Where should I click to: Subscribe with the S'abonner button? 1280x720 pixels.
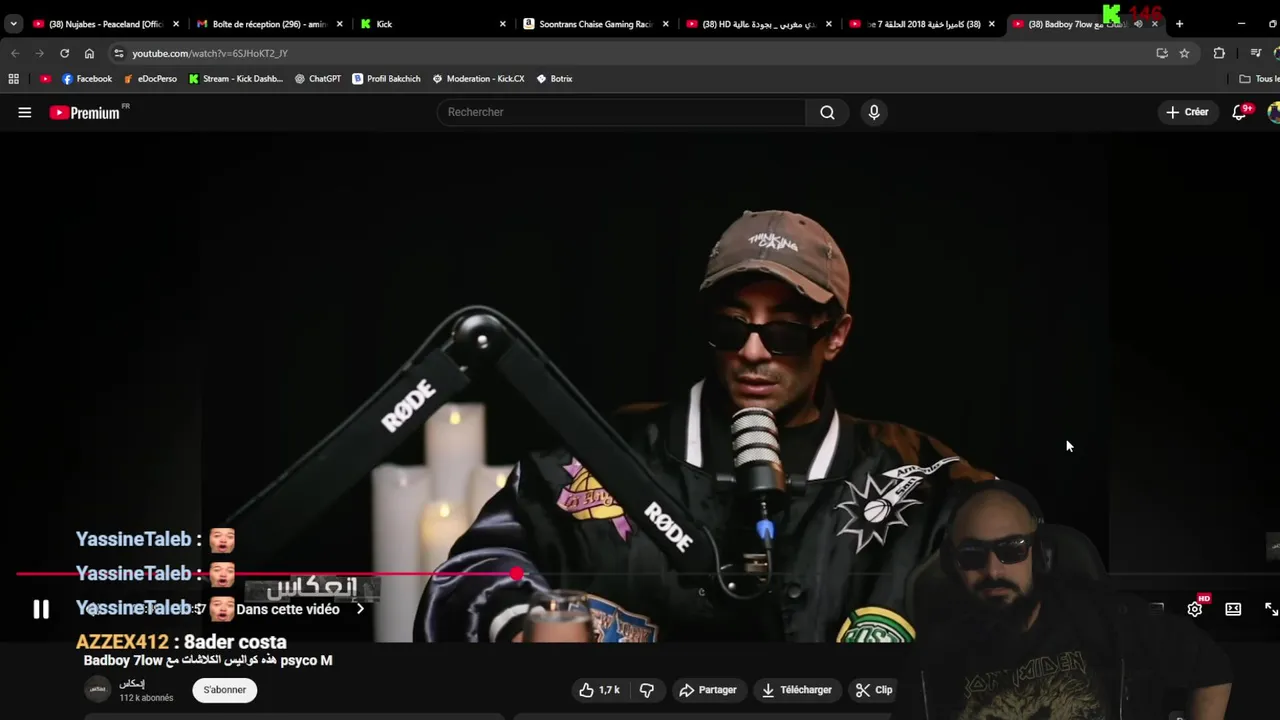tap(225, 690)
